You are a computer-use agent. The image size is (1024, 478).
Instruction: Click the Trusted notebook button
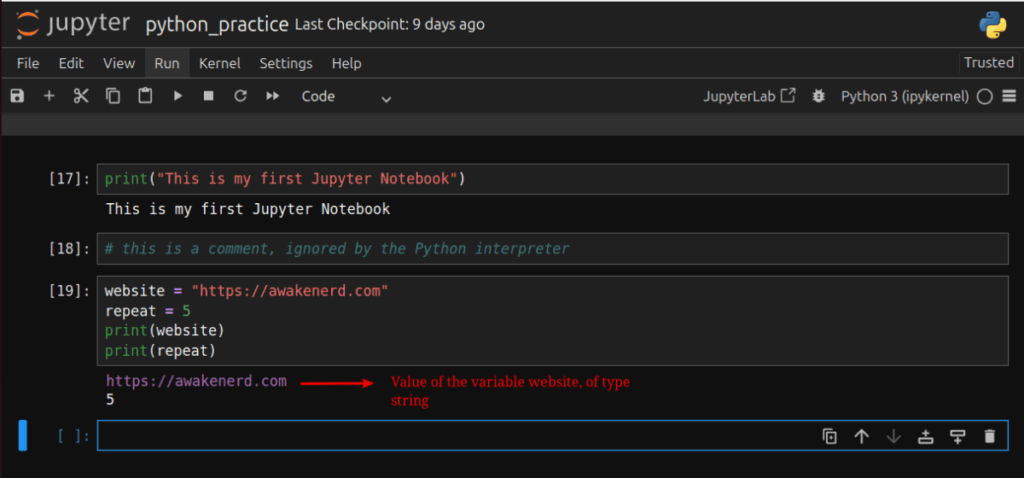tap(988, 62)
